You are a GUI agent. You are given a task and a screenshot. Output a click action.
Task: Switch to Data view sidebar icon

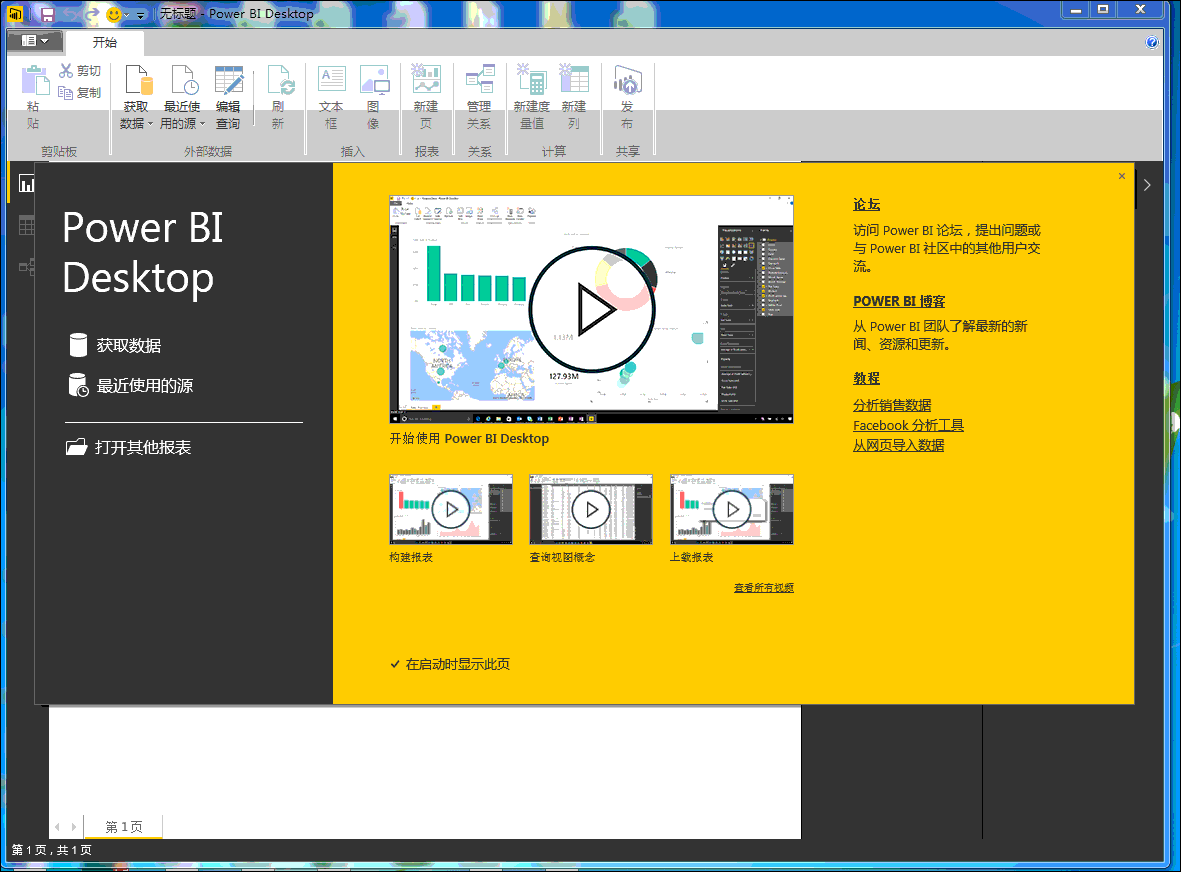point(26,225)
